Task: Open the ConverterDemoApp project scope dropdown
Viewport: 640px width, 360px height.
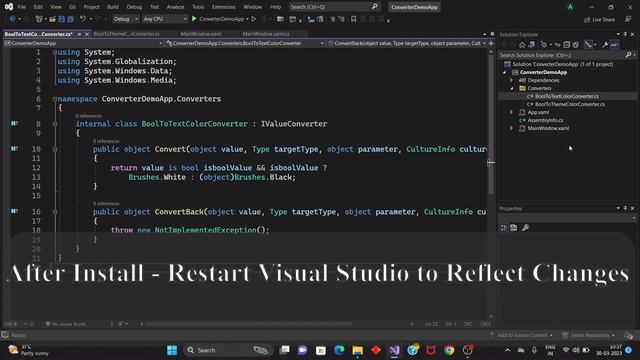Action: coord(83,43)
